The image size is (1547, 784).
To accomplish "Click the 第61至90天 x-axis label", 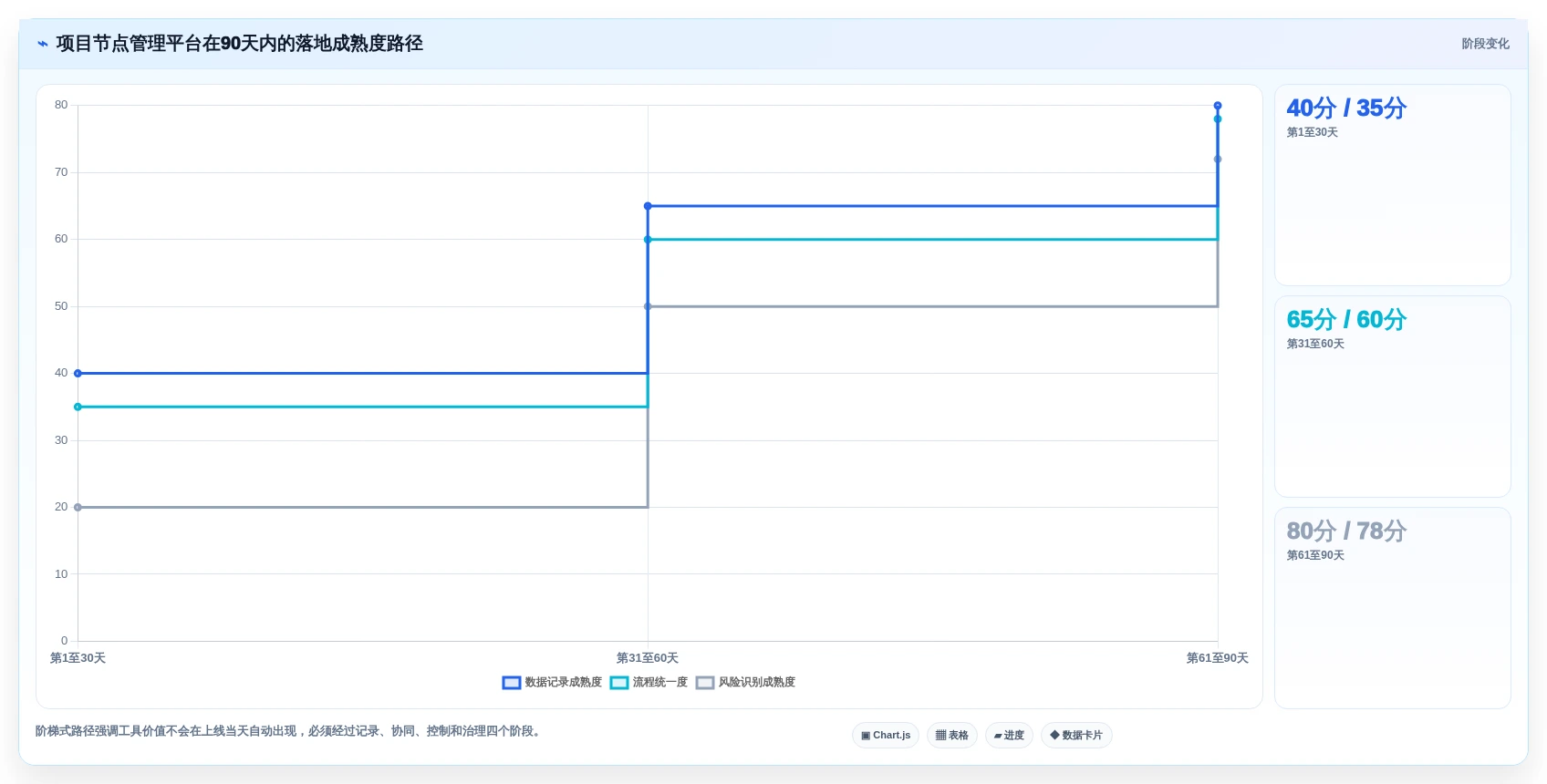I will point(1218,658).
